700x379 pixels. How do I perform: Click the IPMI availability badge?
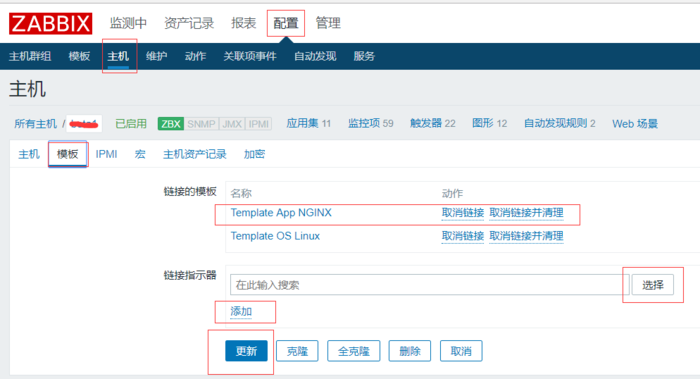(x=259, y=124)
